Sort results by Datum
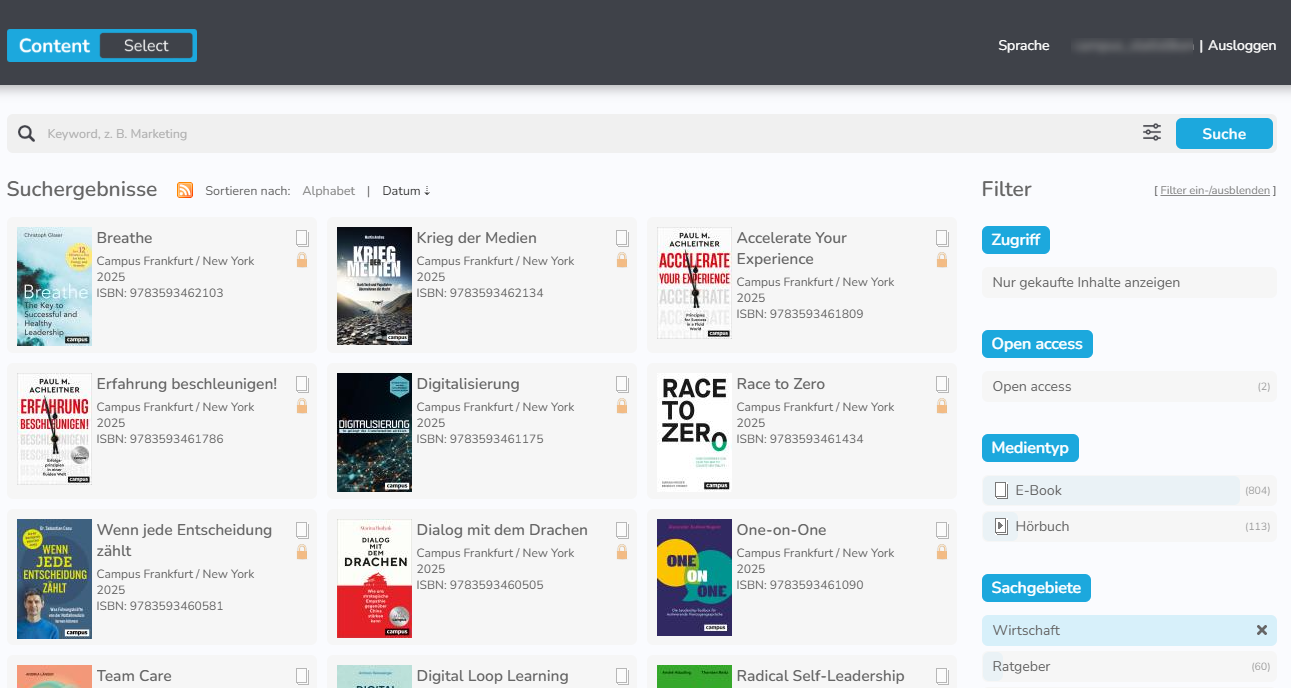1291x688 pixels. pyautogui.click(x=406, y=191)
